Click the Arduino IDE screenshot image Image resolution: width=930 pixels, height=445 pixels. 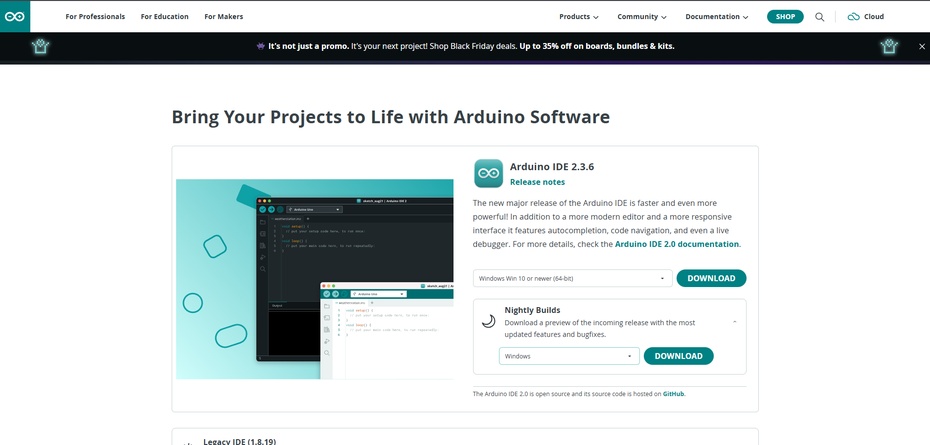(x=315, y=279)
